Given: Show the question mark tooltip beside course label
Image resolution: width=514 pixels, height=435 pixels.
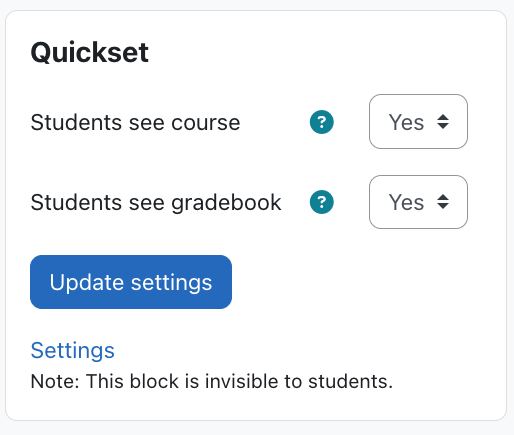Looking at the screenshot, I should [x=322, y=122].
